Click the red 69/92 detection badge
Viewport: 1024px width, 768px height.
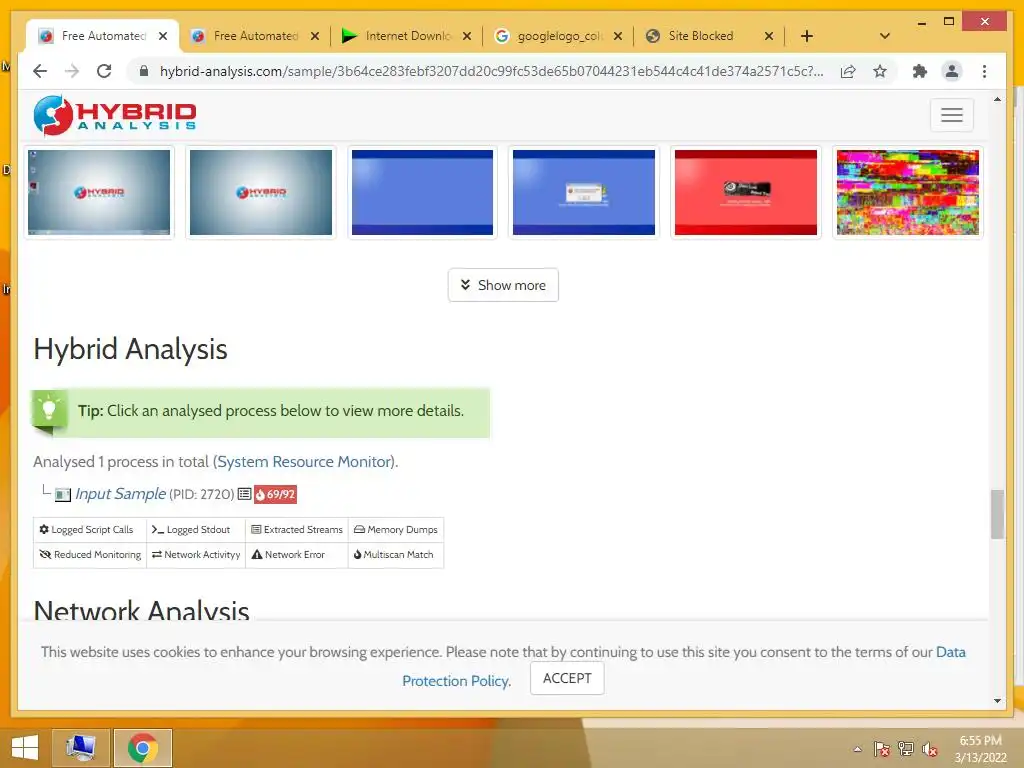point(275,494)
